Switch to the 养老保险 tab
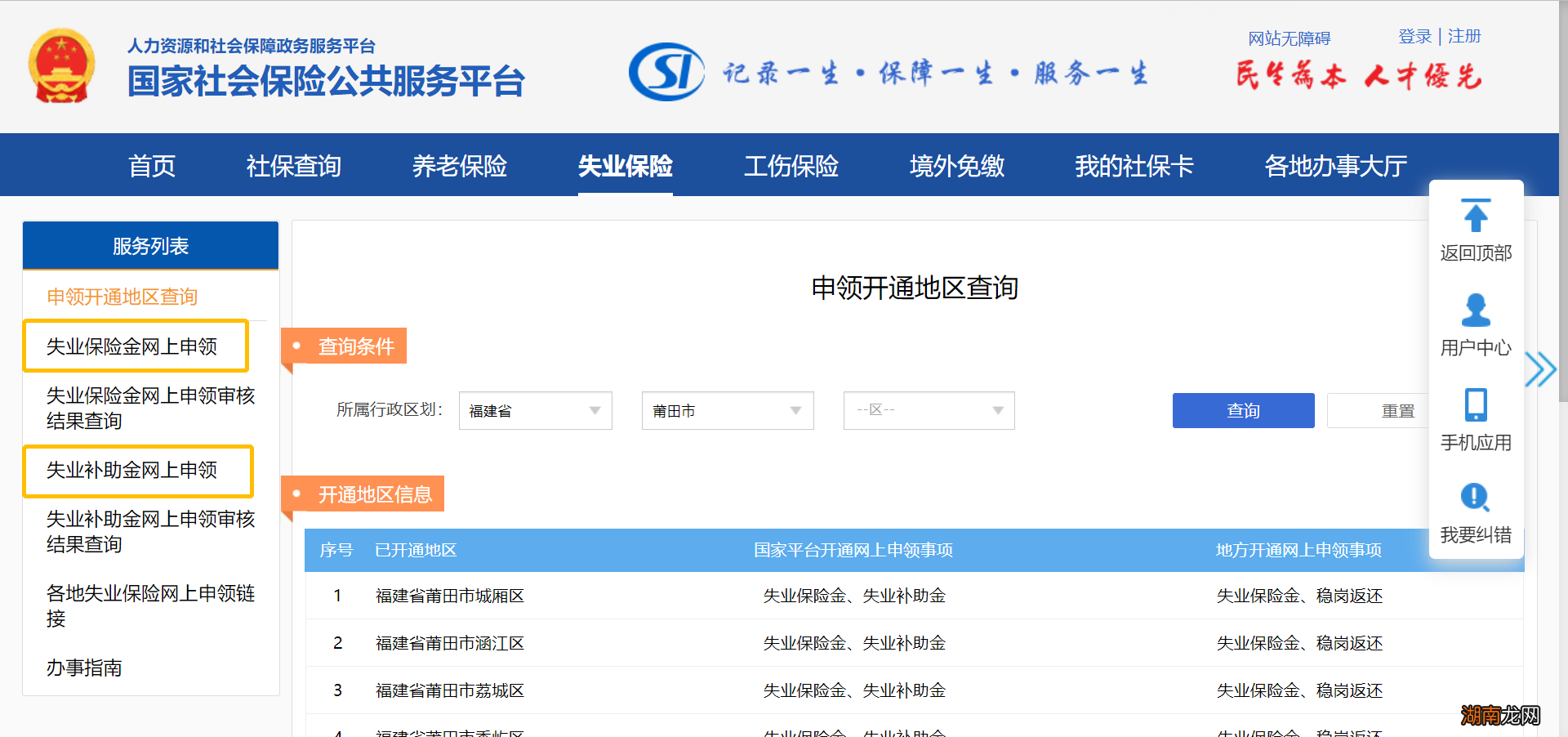Image resolution: width=1568 pixels, height=737 pixels. 460,166
